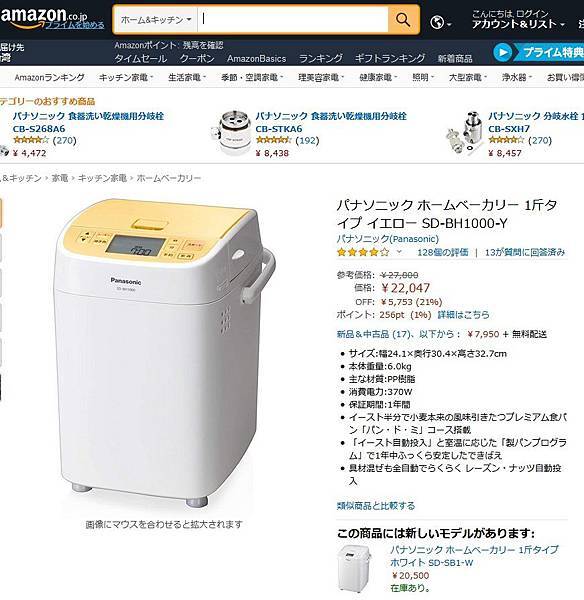
Task: Click the product star rating icons
Action: pyautogui.click(x=363, y=252)
